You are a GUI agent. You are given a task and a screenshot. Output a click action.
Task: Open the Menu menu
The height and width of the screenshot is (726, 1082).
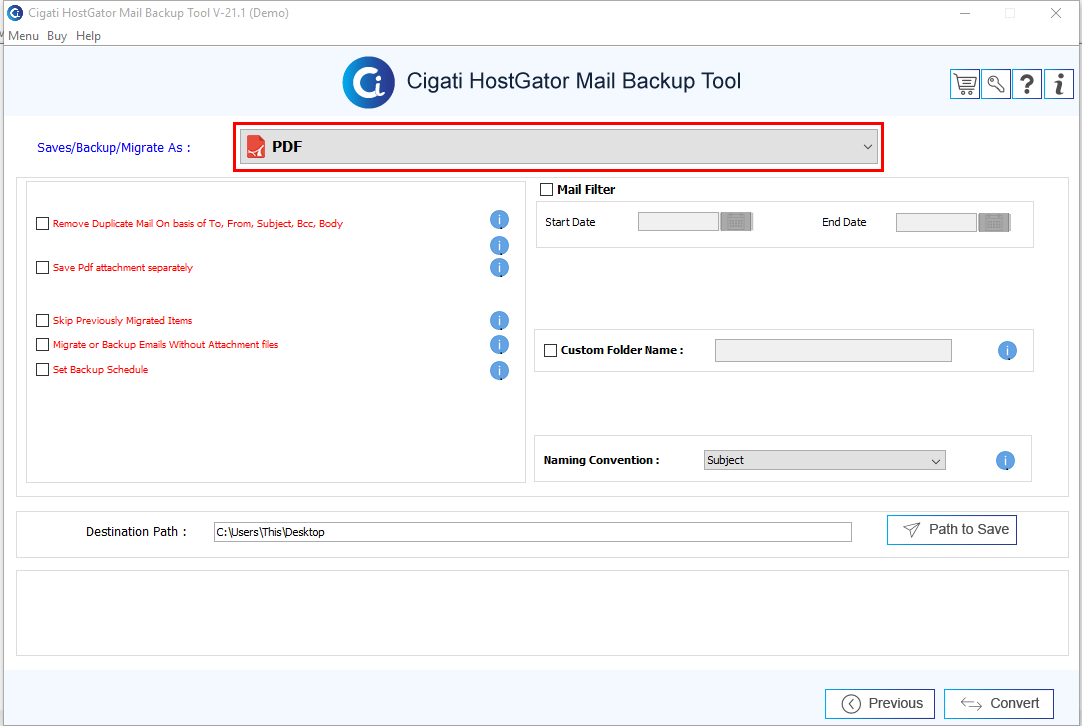click(x=23, y=36)
